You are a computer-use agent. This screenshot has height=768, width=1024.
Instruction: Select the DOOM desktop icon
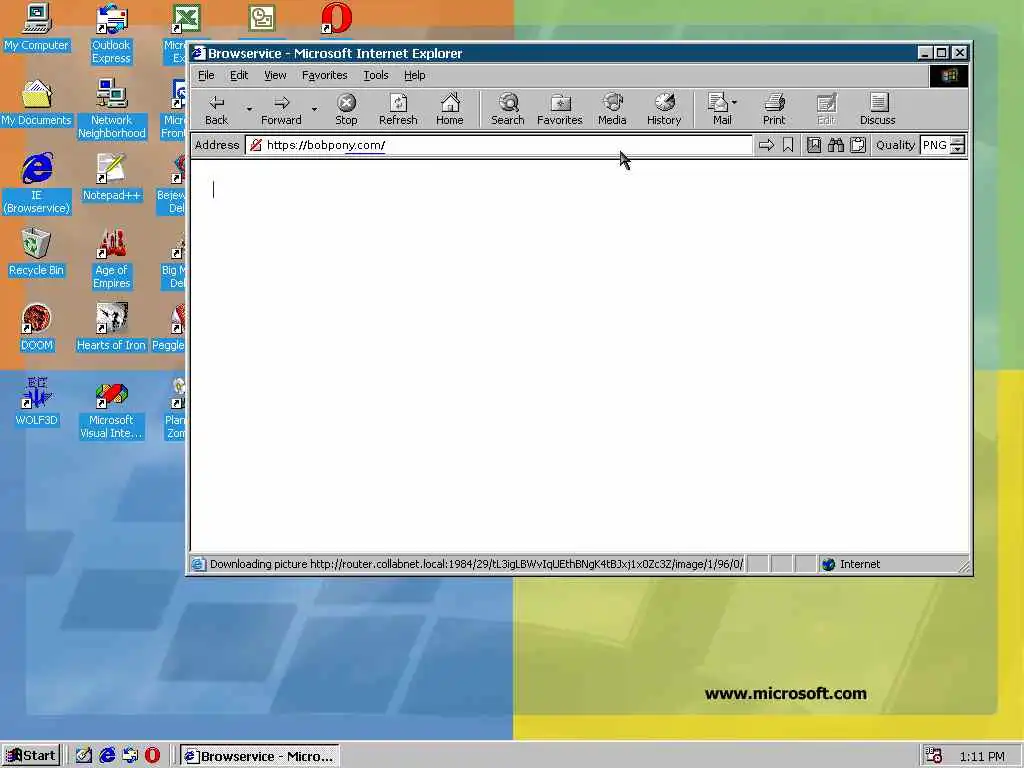coord(37,327)
